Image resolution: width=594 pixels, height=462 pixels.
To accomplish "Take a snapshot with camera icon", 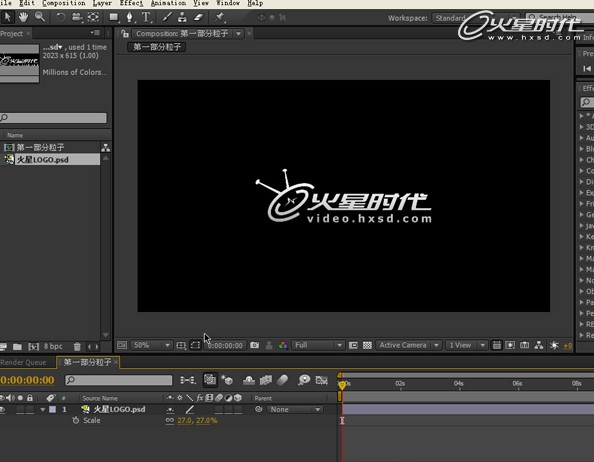I will tap(255, 345).
